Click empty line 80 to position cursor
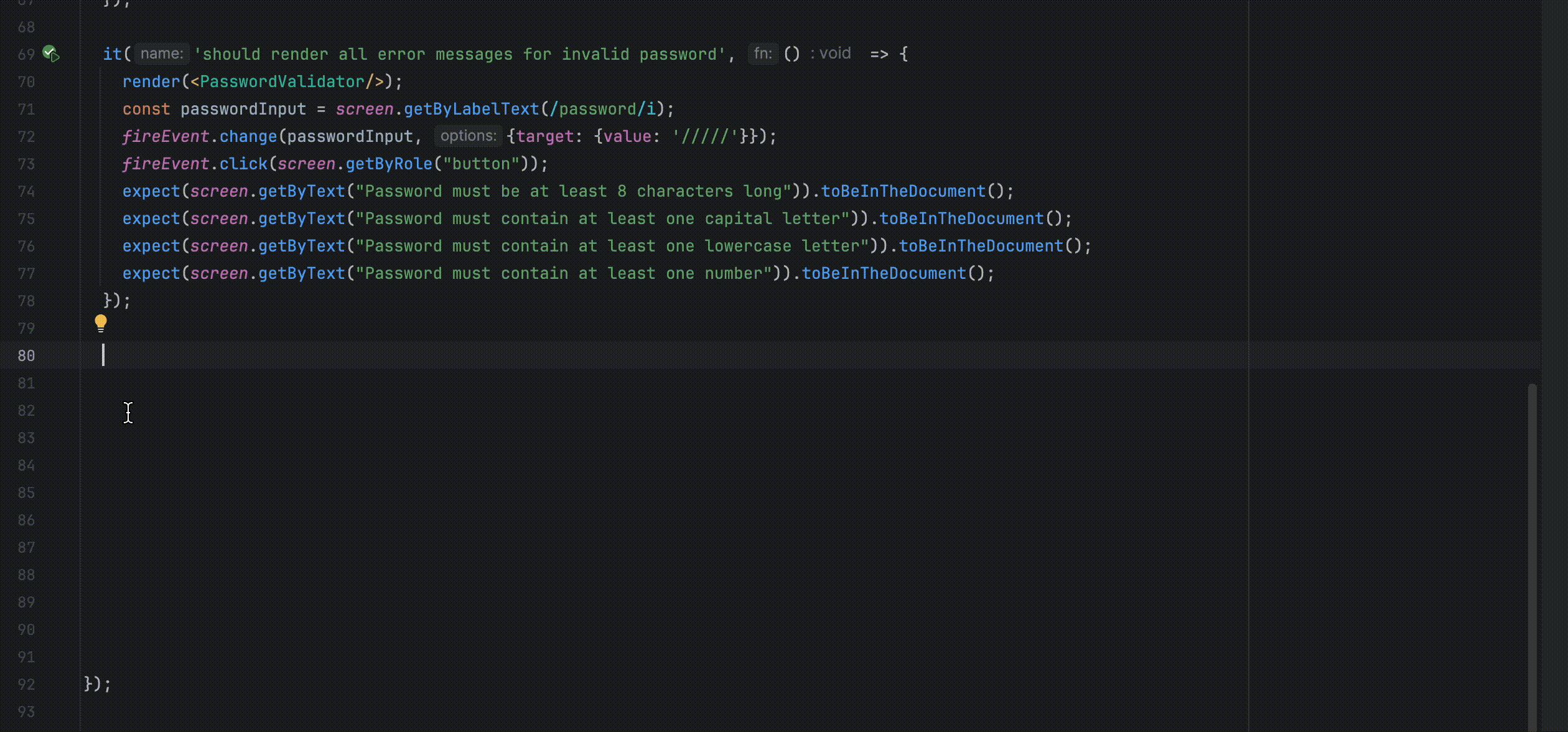The height and width of the screenshot is (732, 1568). coord(249,355)
